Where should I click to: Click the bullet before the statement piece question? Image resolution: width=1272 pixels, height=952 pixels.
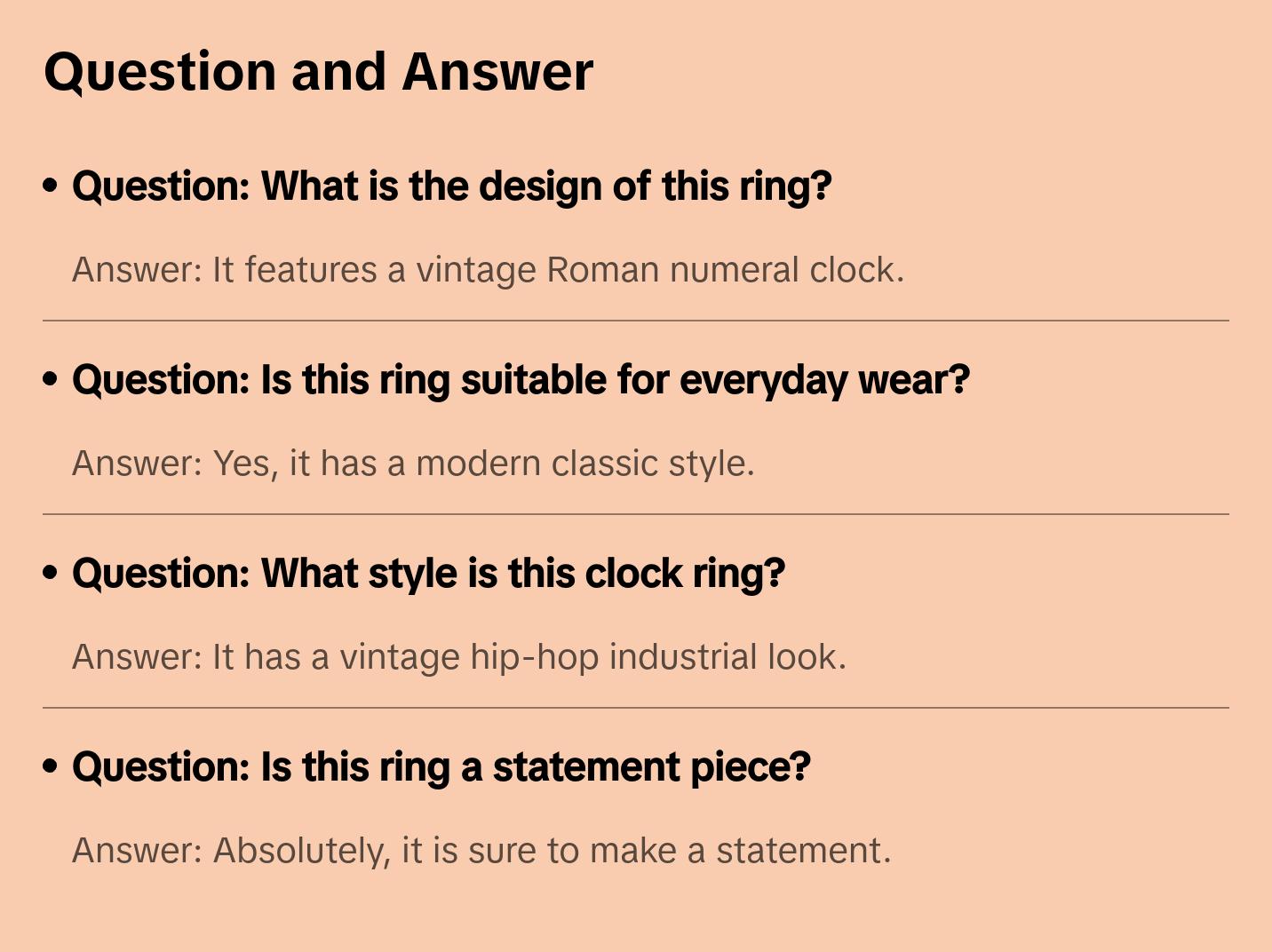pyautogui.click(x=51, y=766)
